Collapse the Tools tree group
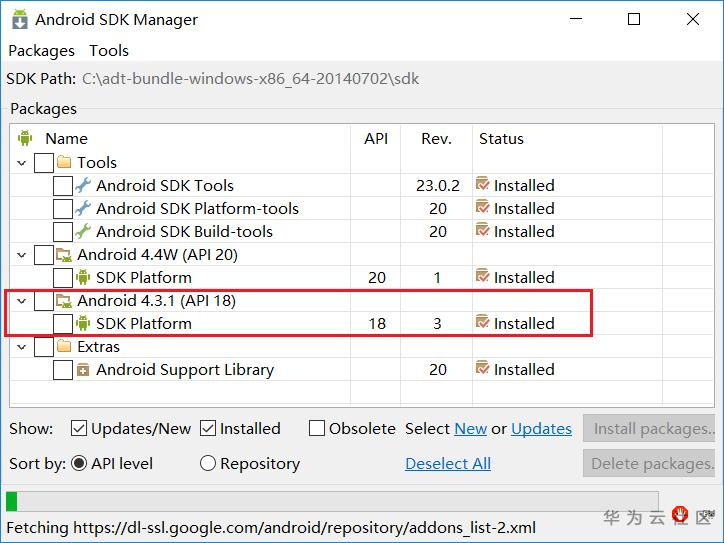The width and height of the screenshot is (724, 543). point(22,162)
